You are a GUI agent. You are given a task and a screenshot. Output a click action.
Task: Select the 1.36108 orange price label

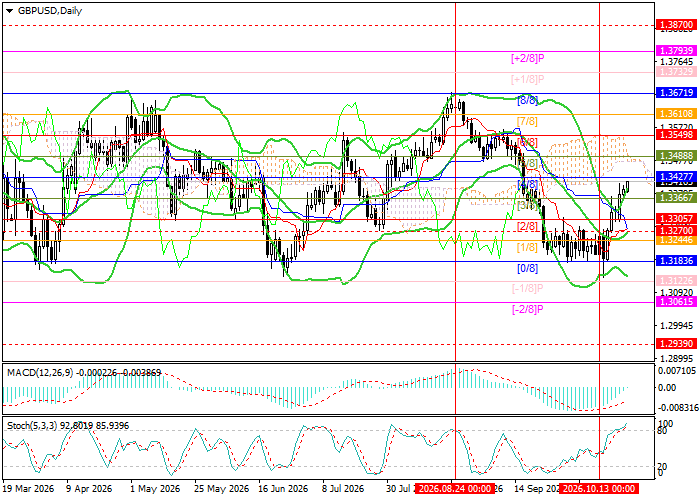pyautogui.click(x=677, y=114)
